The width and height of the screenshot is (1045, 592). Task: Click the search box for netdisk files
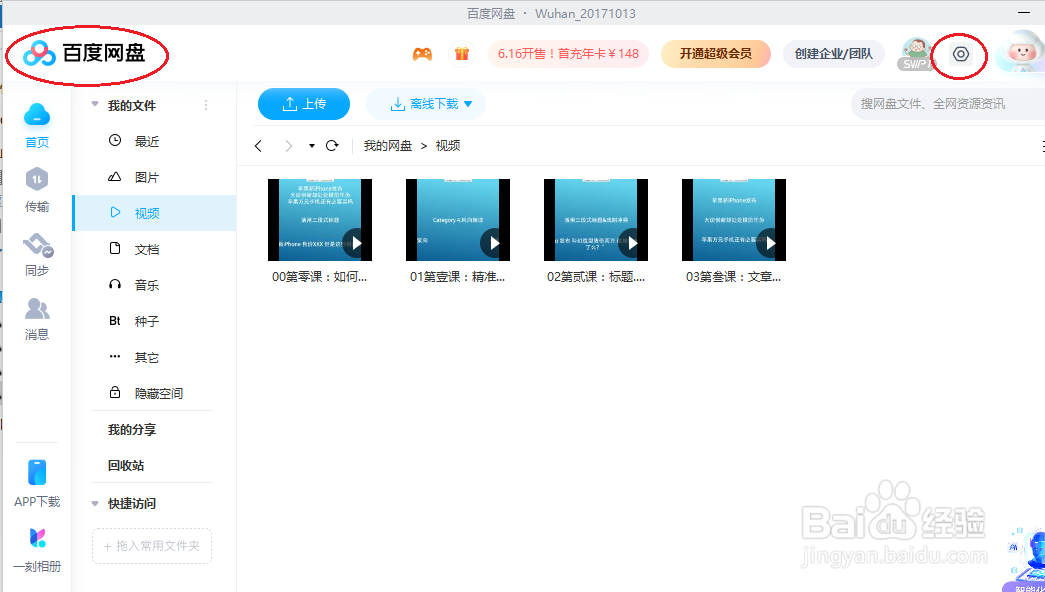coord(948,104)
